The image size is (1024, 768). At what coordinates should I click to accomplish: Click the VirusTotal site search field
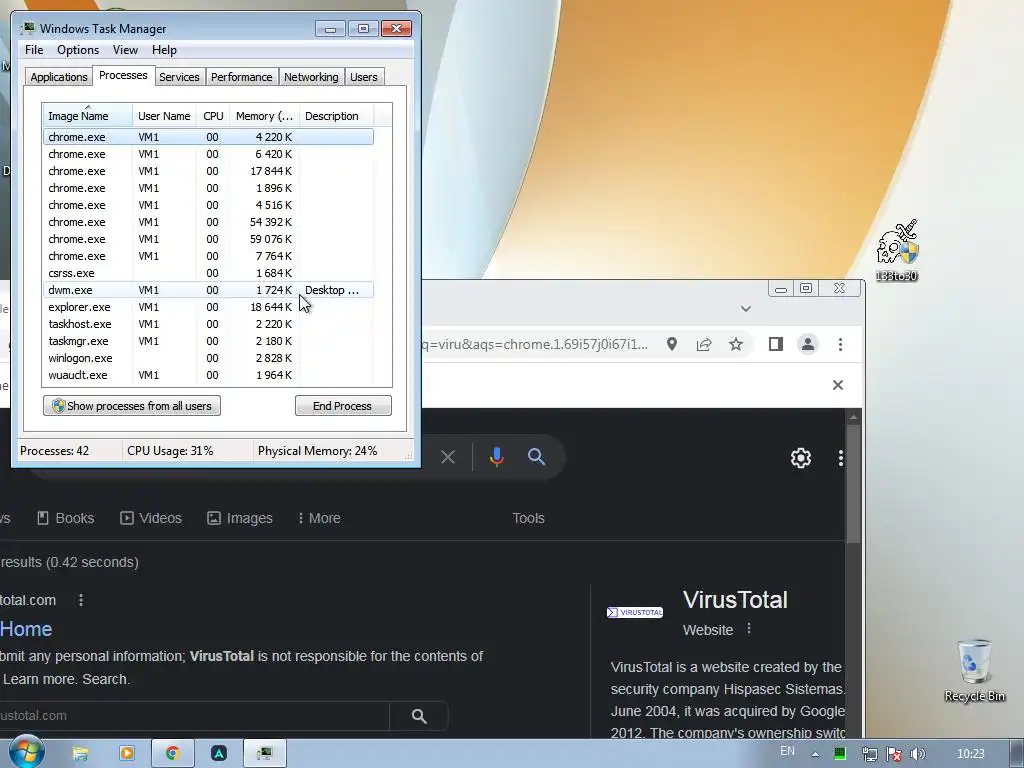(x=194, y=716)
